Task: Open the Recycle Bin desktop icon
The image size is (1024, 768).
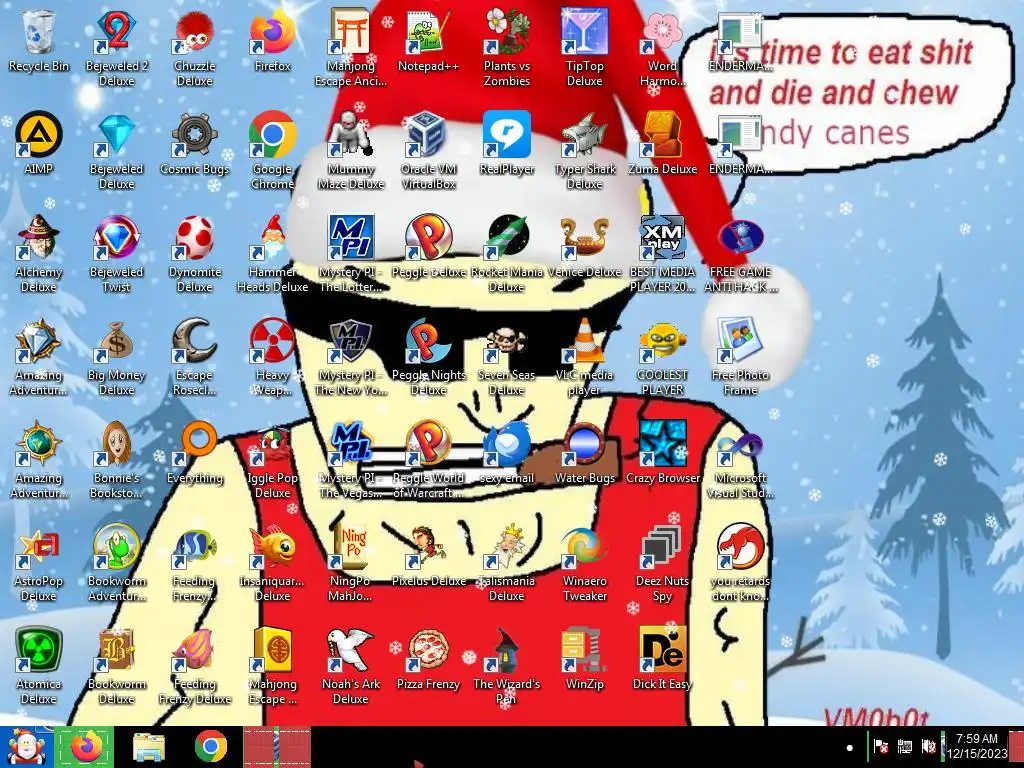Action: pyautogui.click(x=39, y=41)
